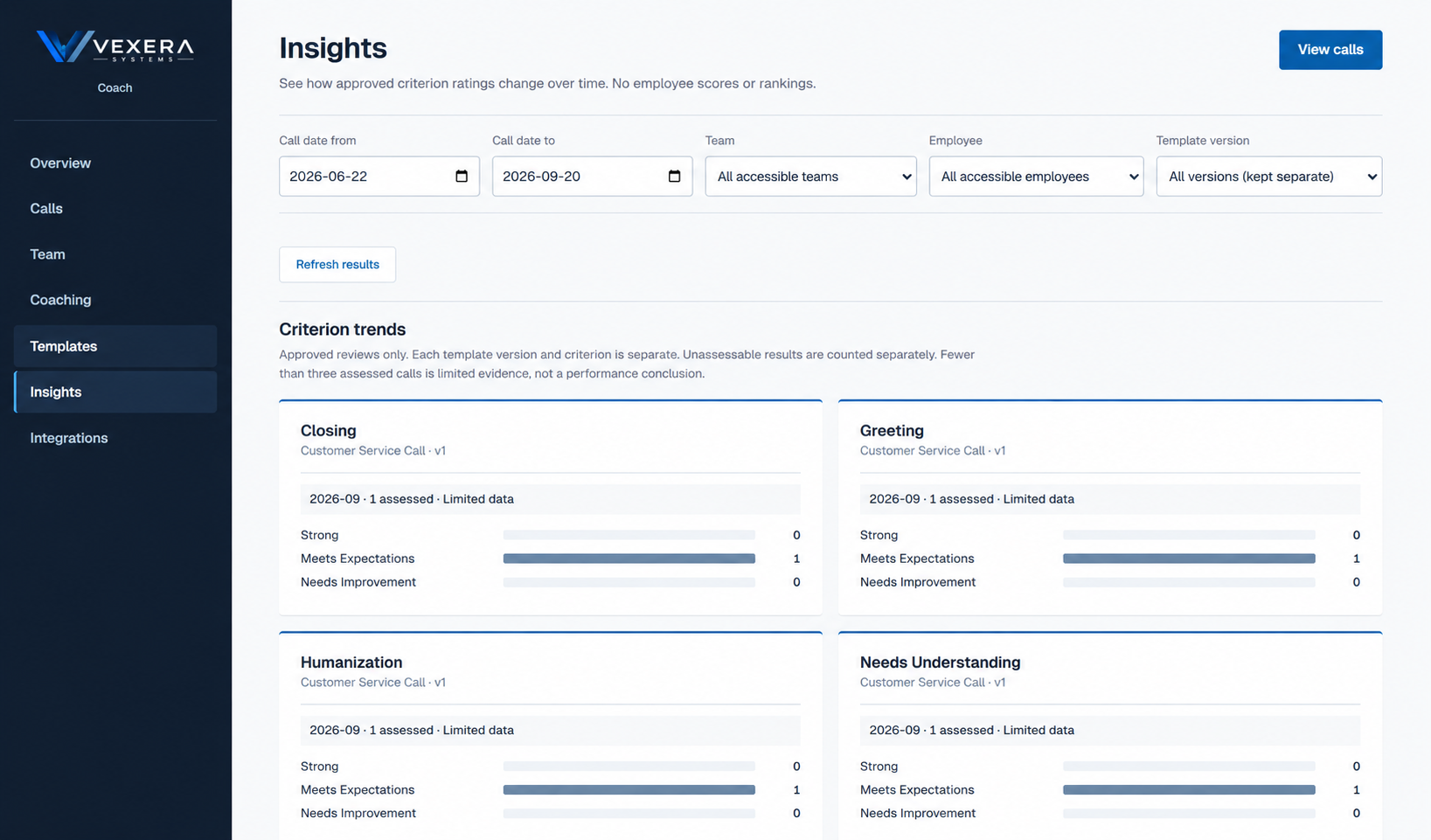1431x840 pixels.
Task: Open calendar picker for Call date from
Action: [462, 177]
